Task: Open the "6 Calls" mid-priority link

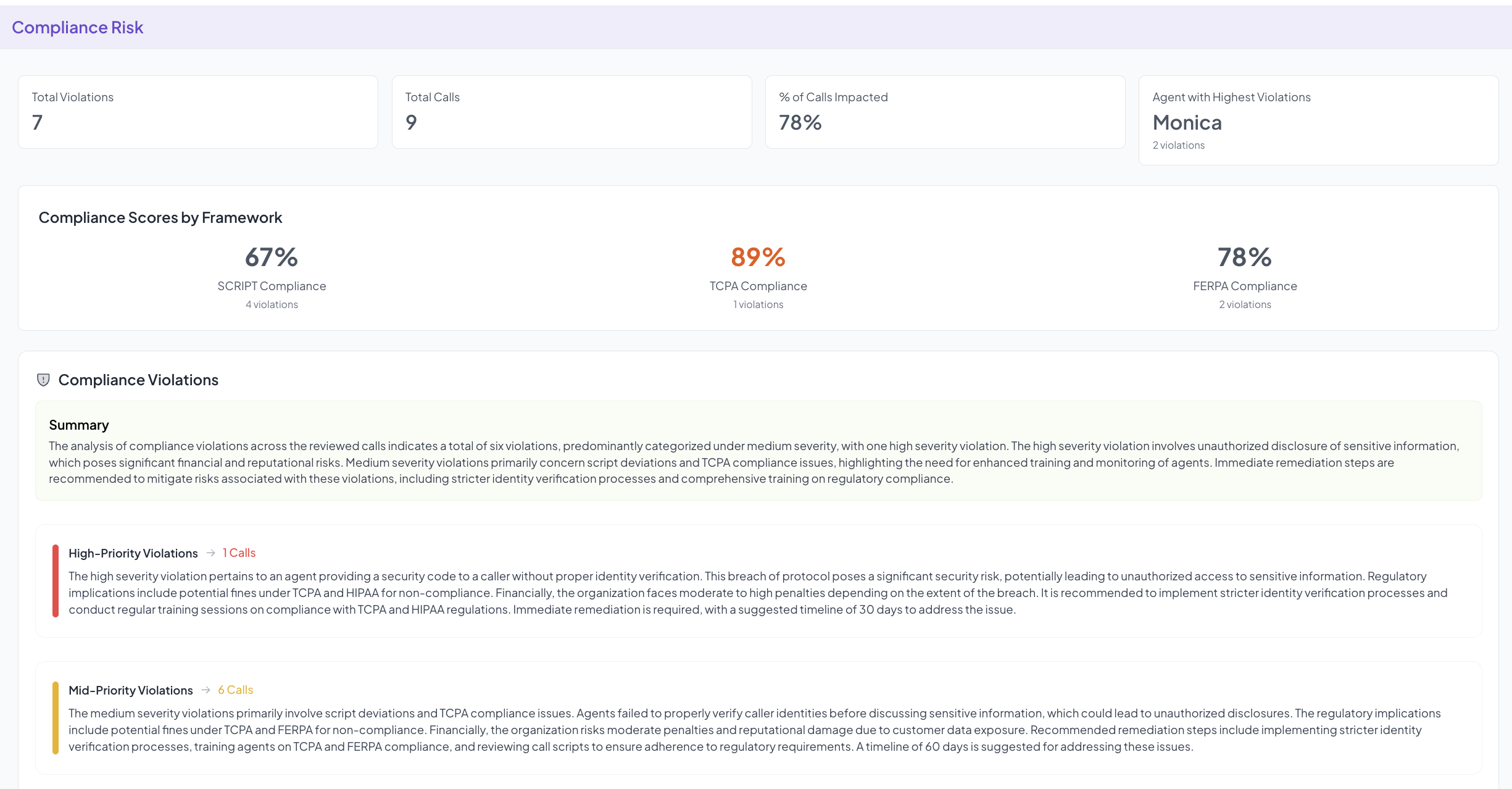Action: click(235, 690)
